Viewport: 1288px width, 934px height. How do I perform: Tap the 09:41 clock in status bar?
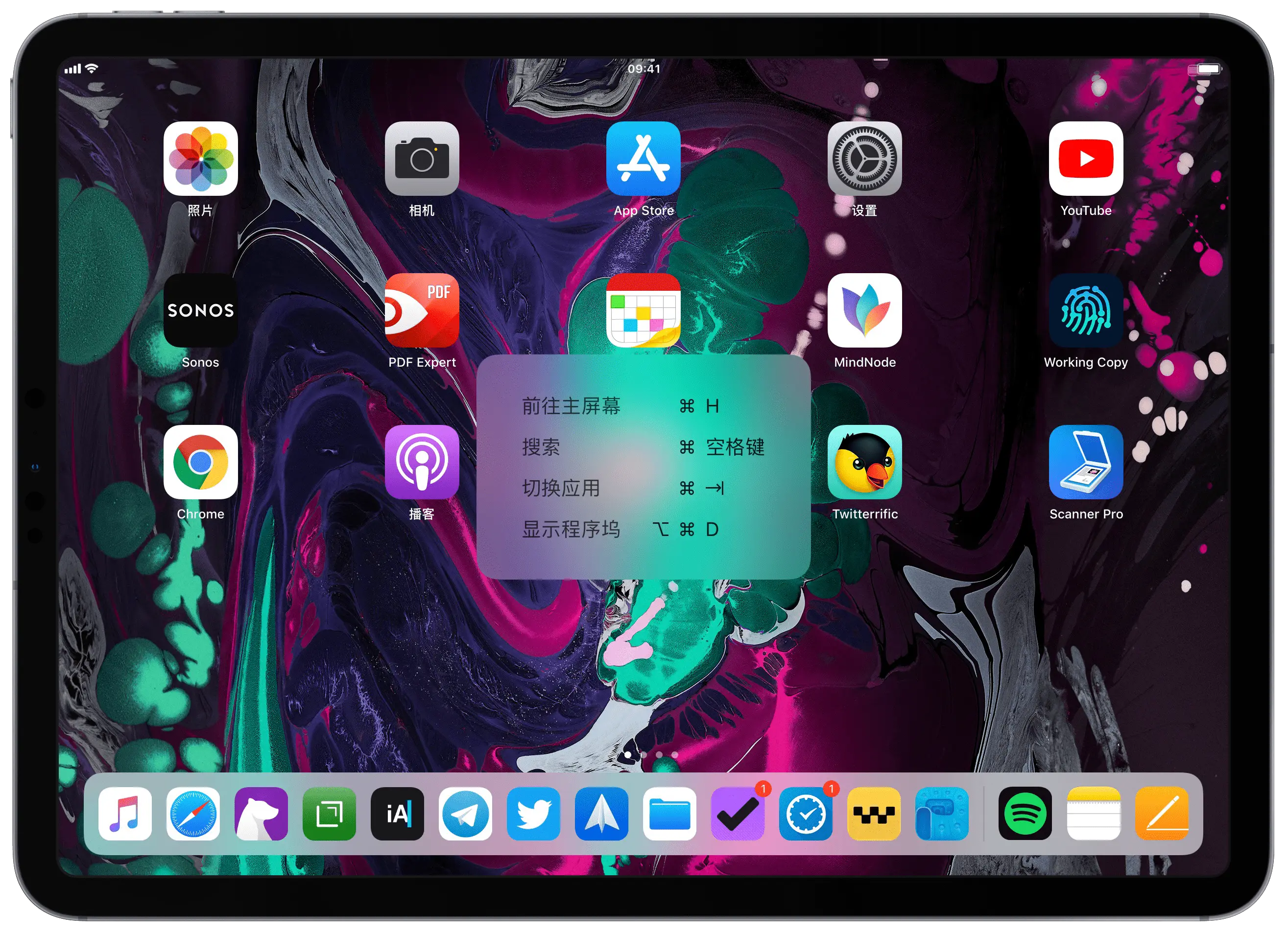click(x=644, y=69)
